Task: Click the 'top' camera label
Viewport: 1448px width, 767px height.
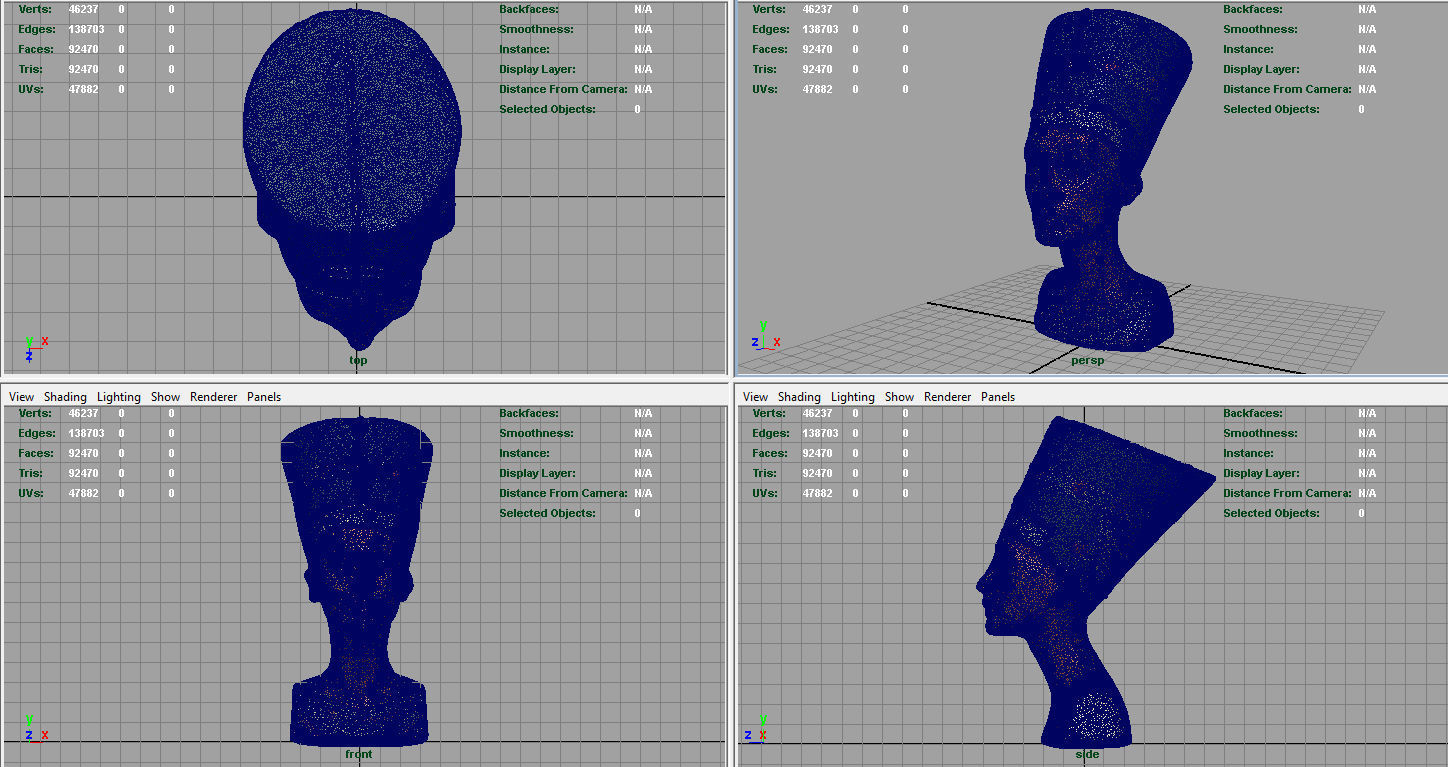Action: (x=358, y=360)
